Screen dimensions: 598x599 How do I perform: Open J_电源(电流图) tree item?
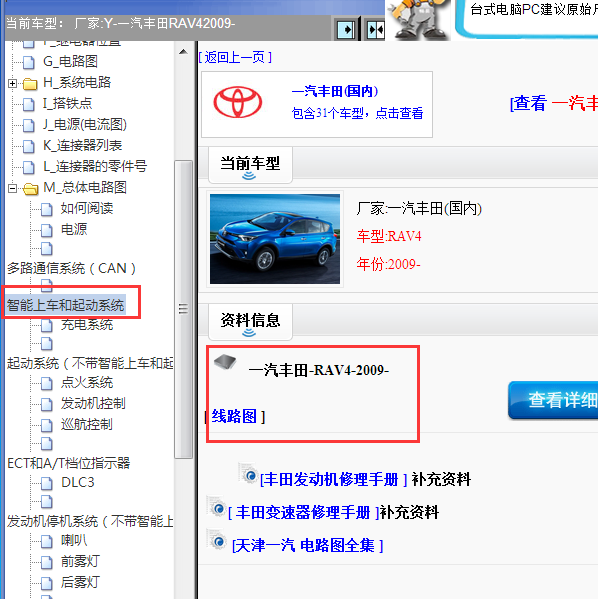[x=85, y=124]
